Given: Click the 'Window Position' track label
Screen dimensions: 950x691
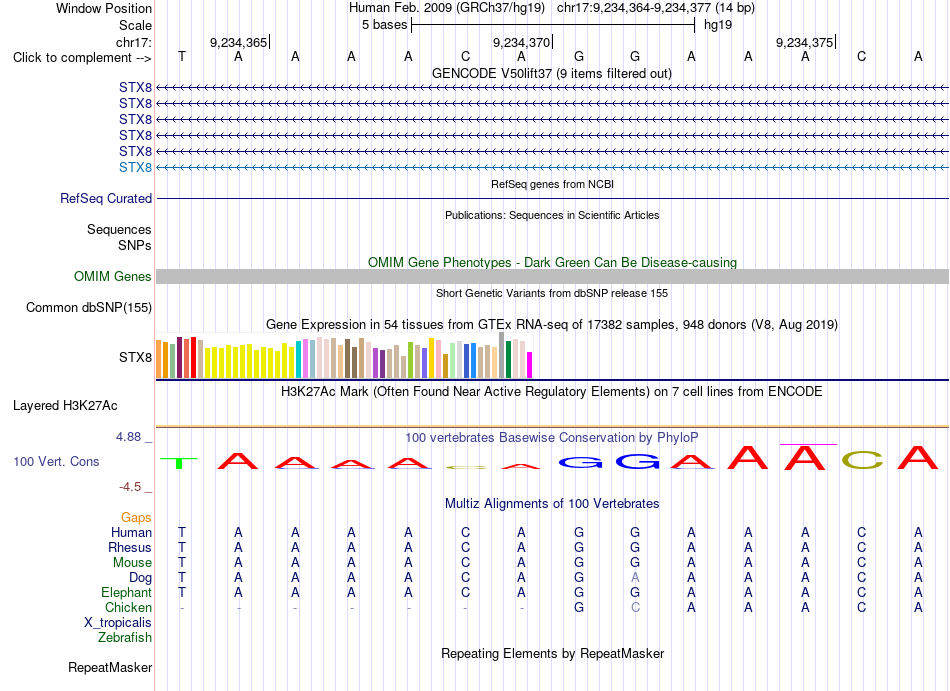Looking at the screenshot, I should coord(104,8).
